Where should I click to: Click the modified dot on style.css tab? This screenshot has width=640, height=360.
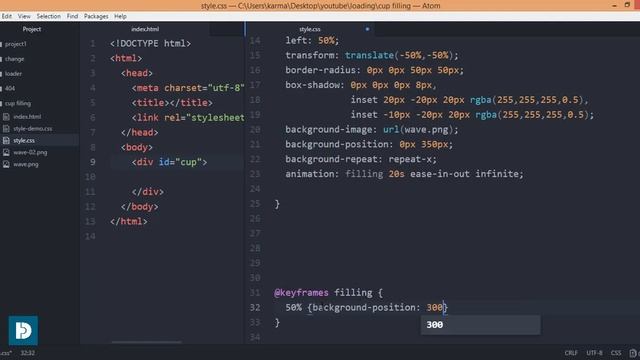(367, 29)
